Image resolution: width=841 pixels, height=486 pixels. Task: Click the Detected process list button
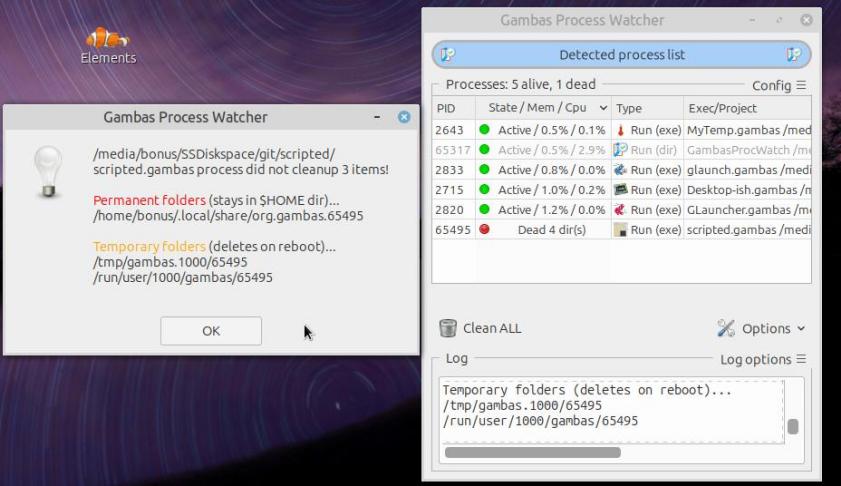(621, 55)
